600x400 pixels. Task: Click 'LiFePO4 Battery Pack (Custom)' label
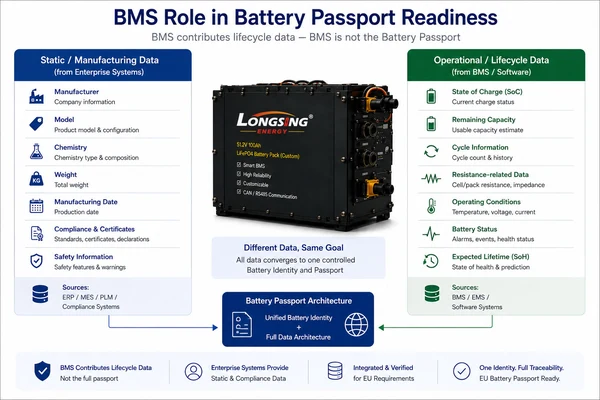[x=268, y=154]
